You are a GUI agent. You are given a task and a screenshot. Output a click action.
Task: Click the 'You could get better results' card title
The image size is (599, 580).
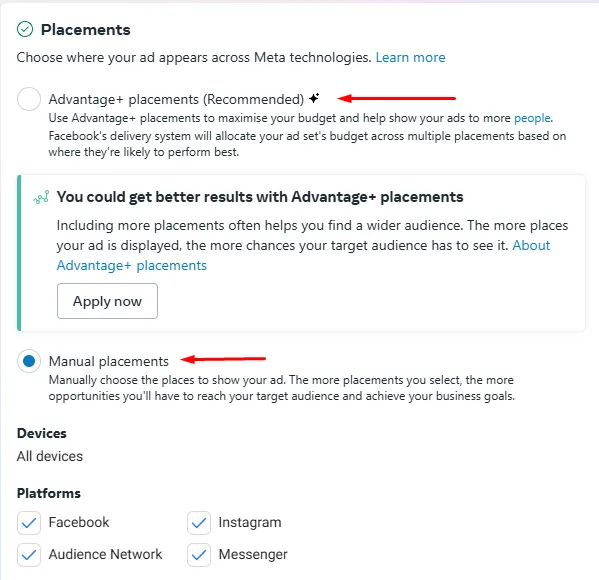pos(260,197)
